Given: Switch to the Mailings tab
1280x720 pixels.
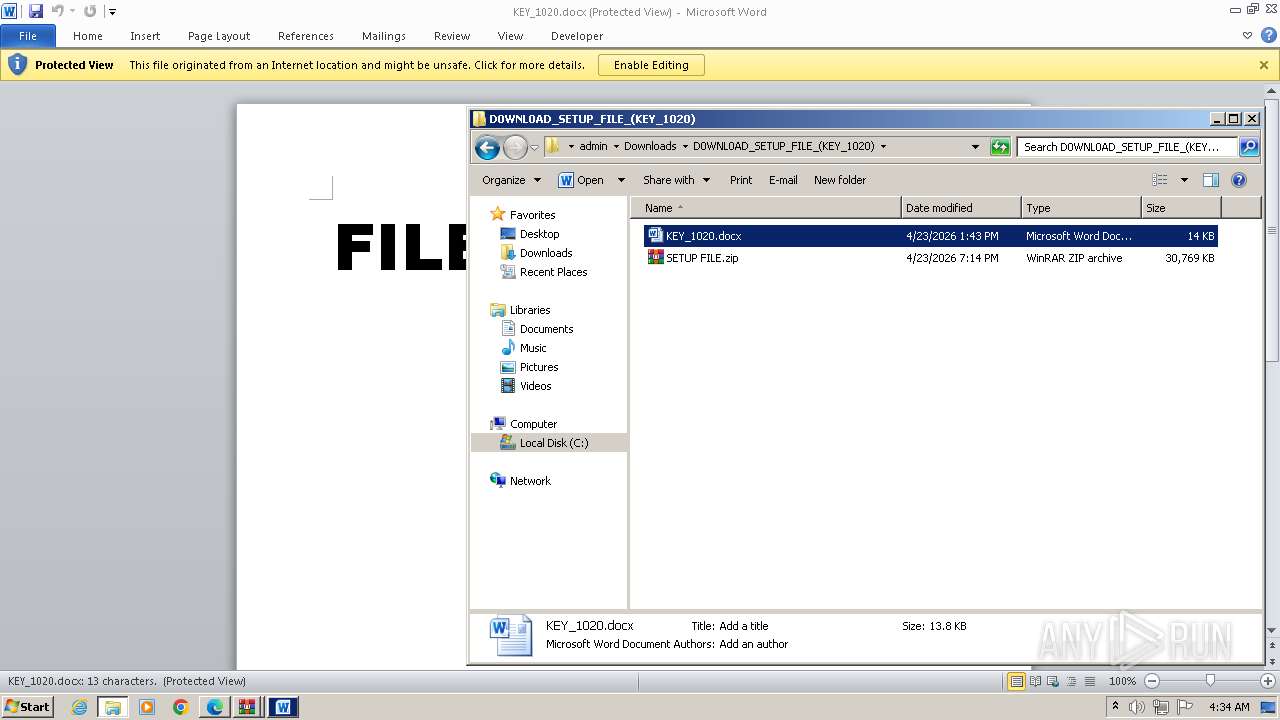Looking at the screenshot, I should pyautogui.click(x=384, y=35).
